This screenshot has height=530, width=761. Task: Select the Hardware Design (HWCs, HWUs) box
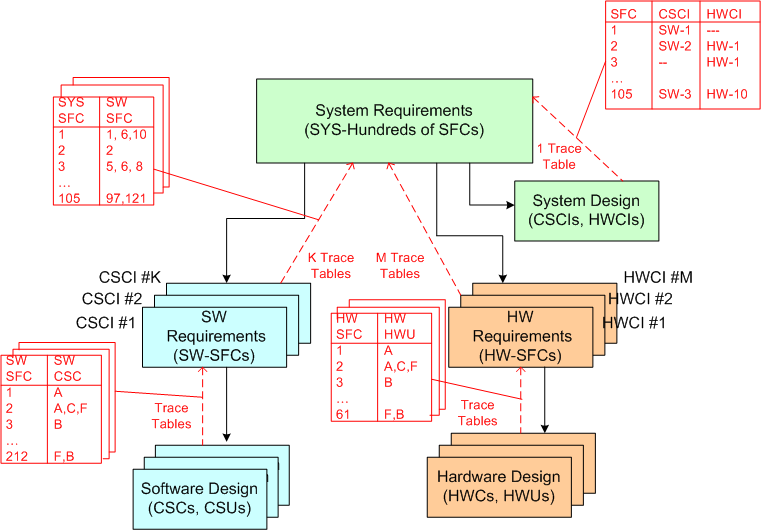pos(496,485)
